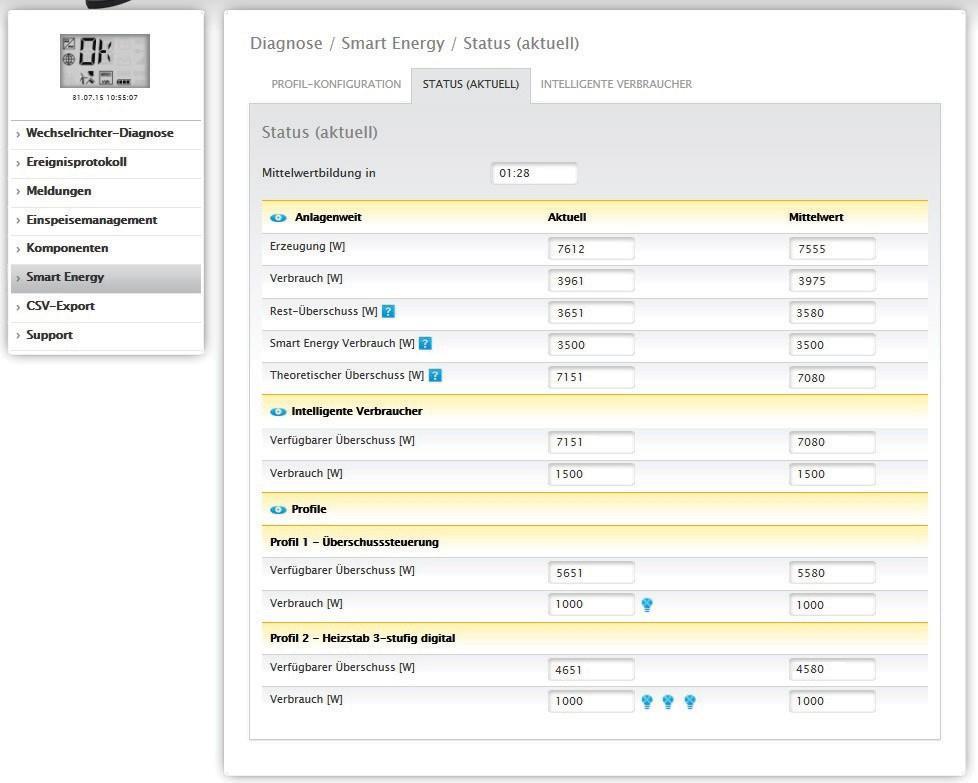Click Smart Energy Verbrauch Mittelwert field
Image resolution: width=978 pixels, height=783 pixels.
point(832,345)
